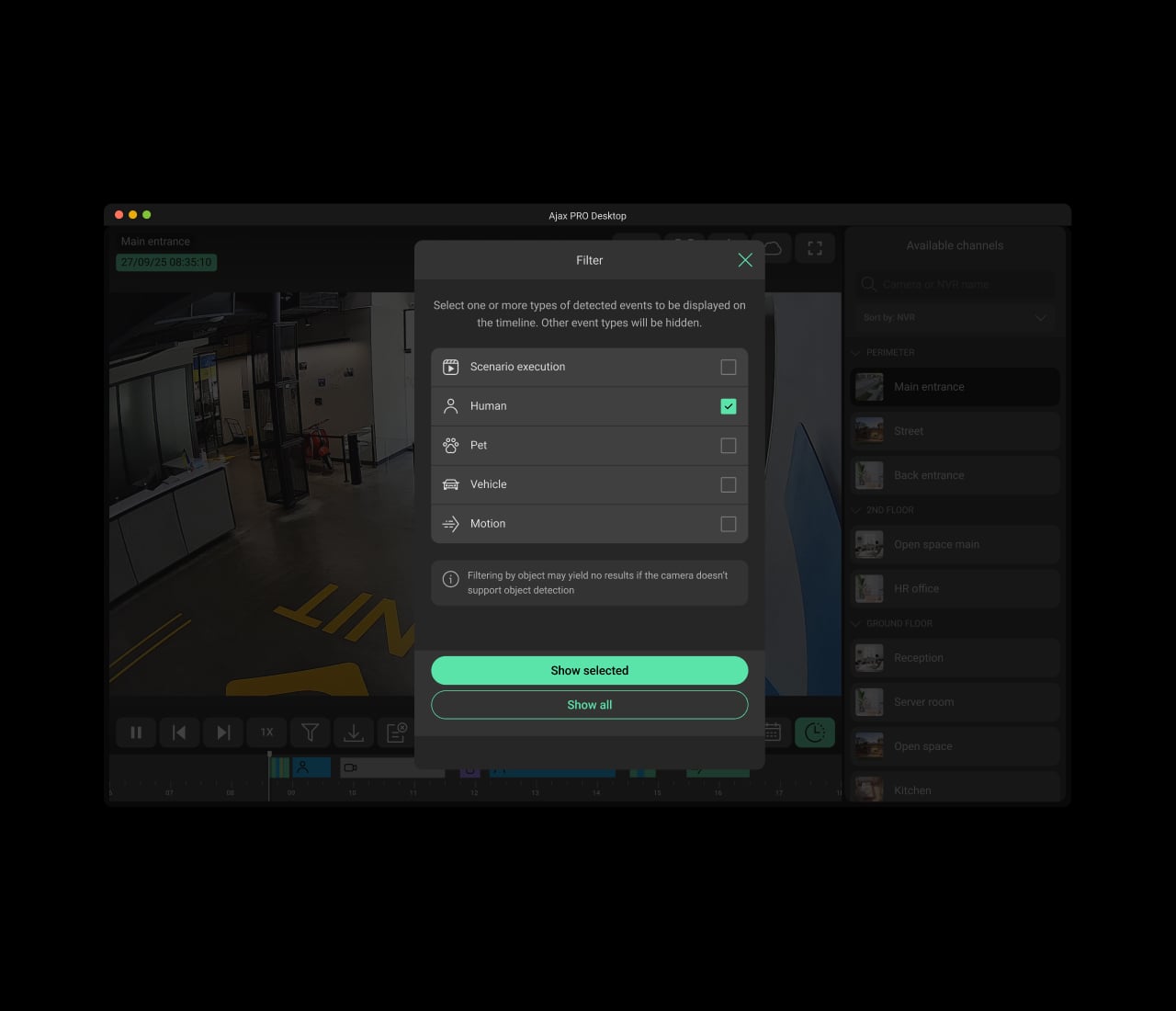Screen dimensions: 1176x1011
Task: Enter fullscreen view mode
Action: tap(814, 247)
